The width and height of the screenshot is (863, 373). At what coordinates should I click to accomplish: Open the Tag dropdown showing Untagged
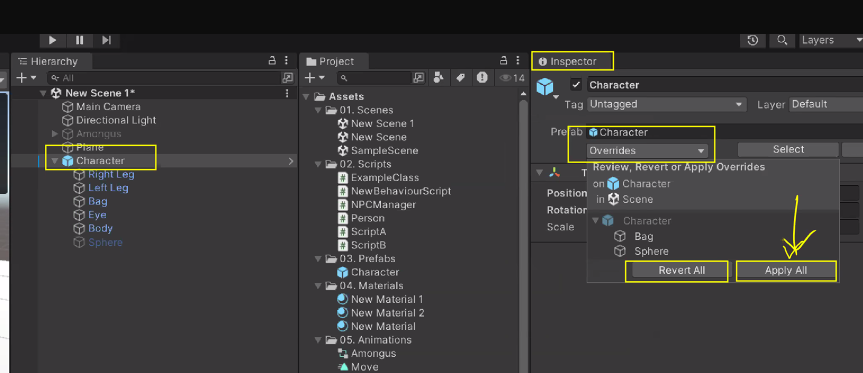coord(667,105)
